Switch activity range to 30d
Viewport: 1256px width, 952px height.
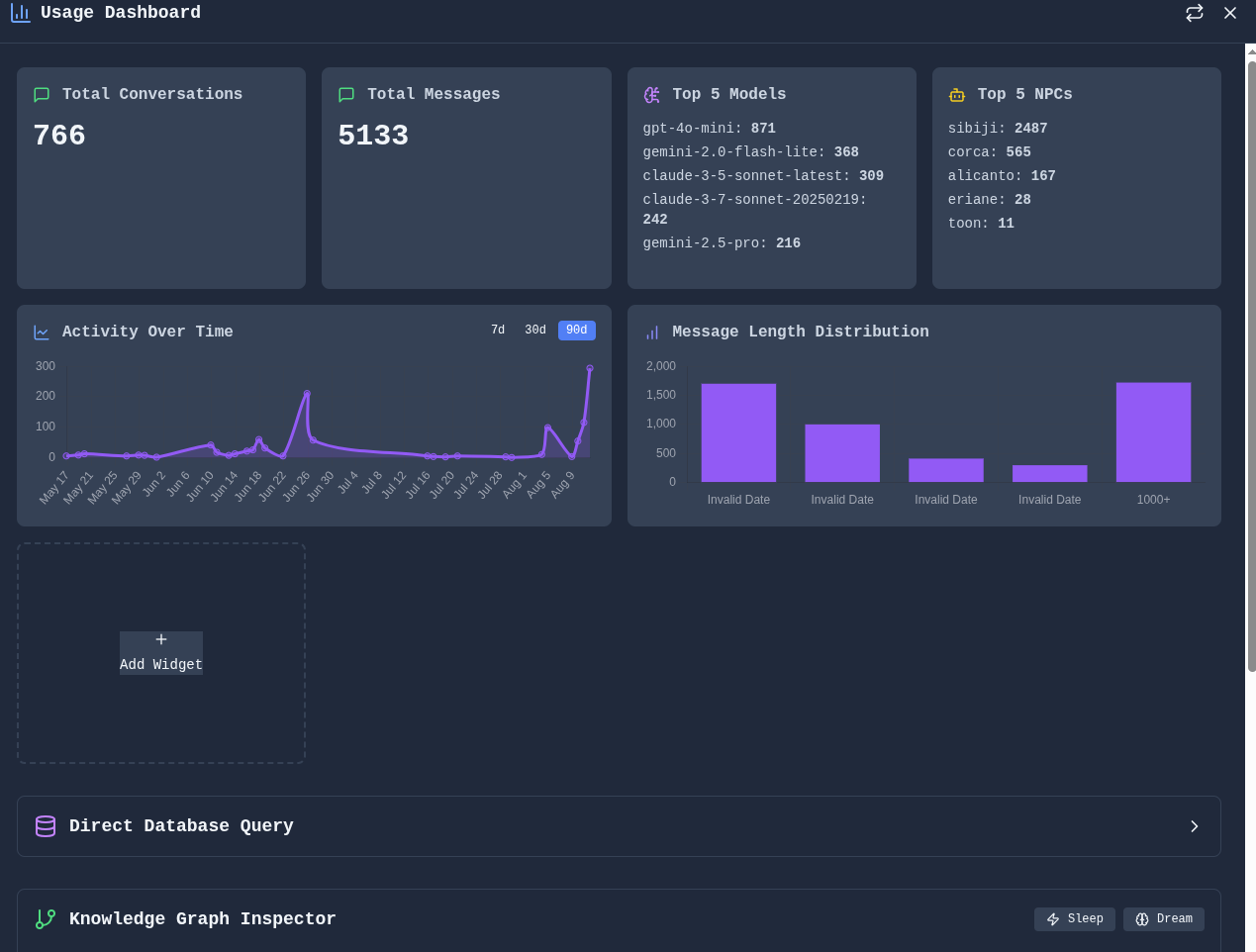[534, 330]
